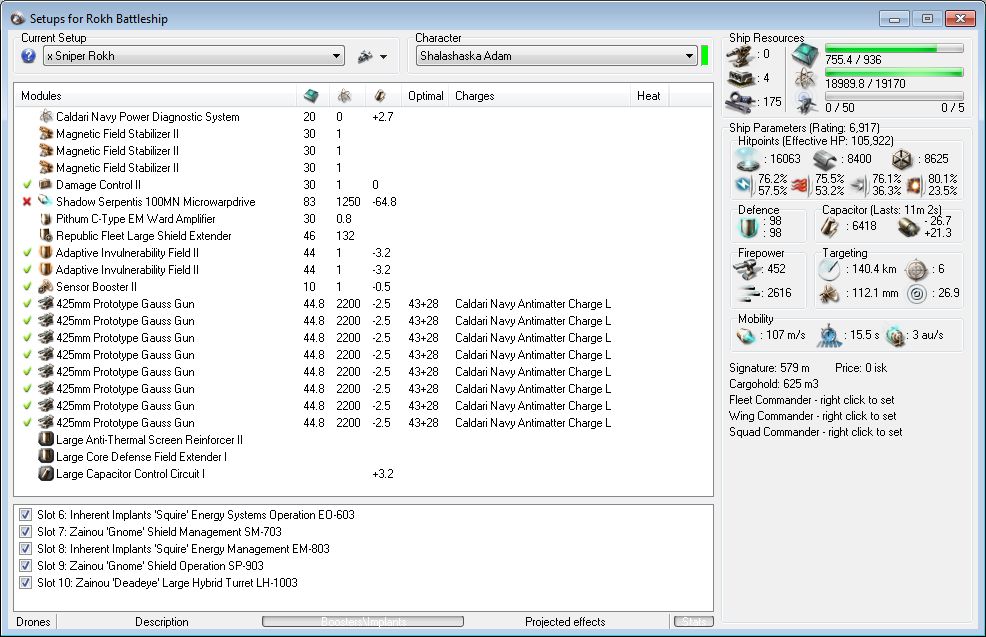Click the Fleet Commander setting text

pos(811,400)
